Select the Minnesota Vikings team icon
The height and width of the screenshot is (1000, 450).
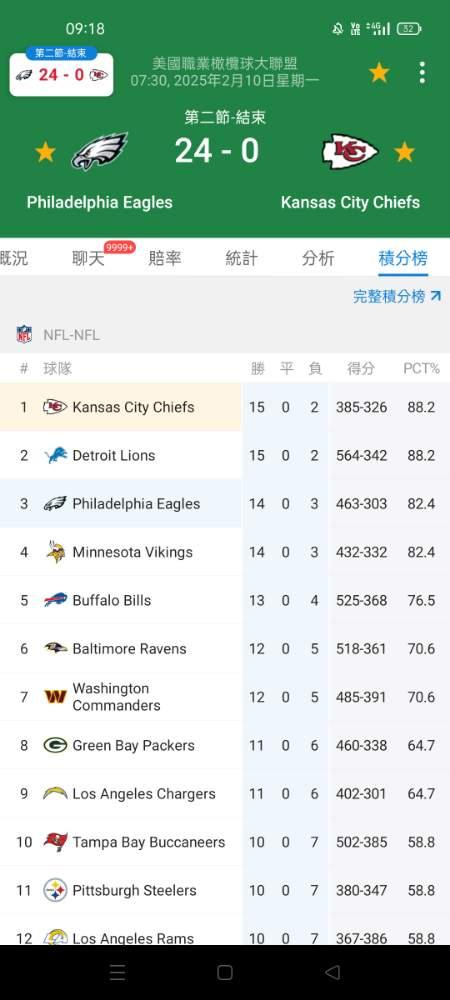[x=55, y=552]
